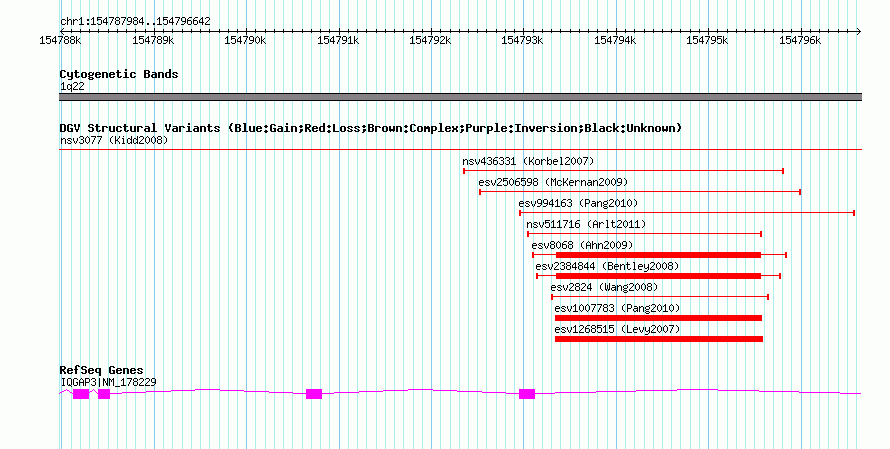Select the Cytogenetic Bands track title
This screenshot has width=890, height=449.
click(119, 74)
